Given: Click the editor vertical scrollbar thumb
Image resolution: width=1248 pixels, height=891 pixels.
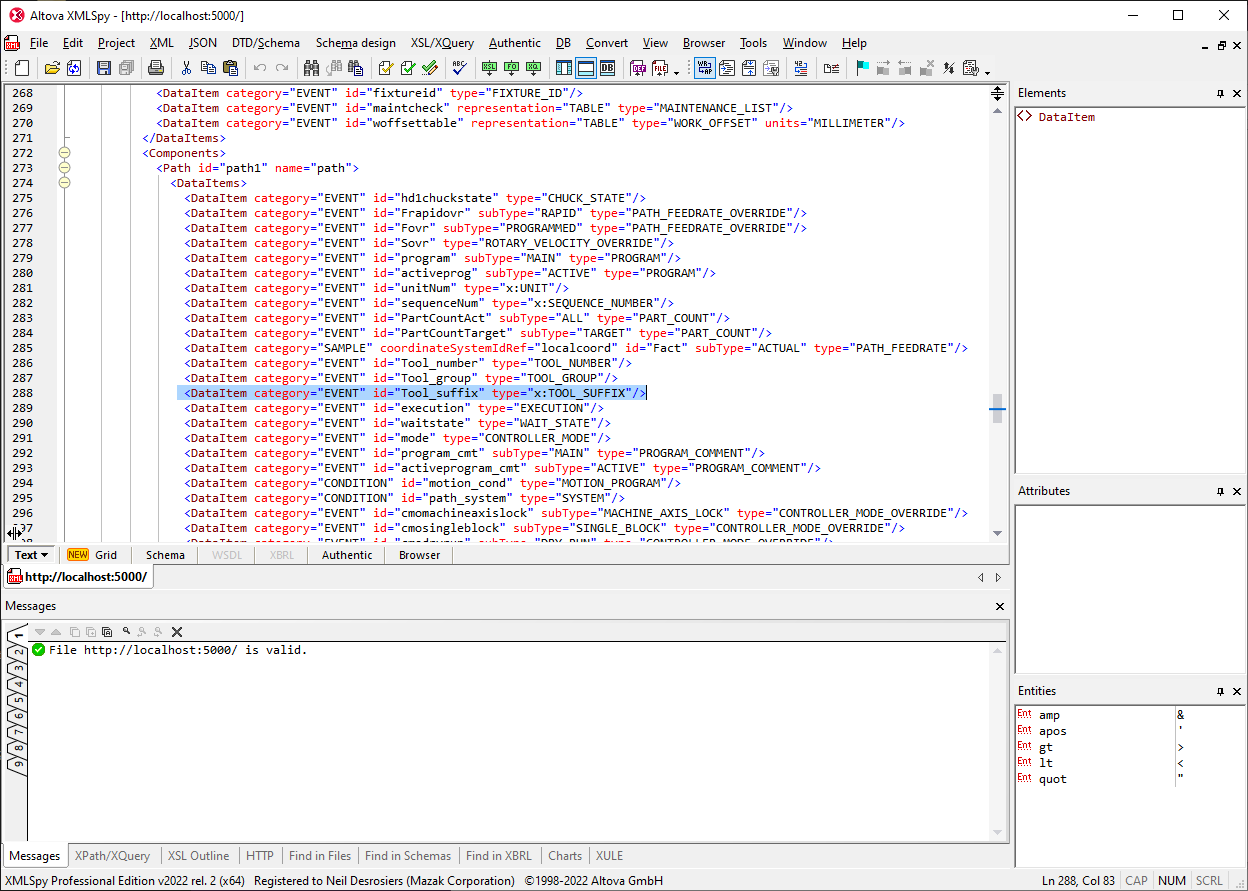Looking at the screenshot, I should click(x=997, y=408).
